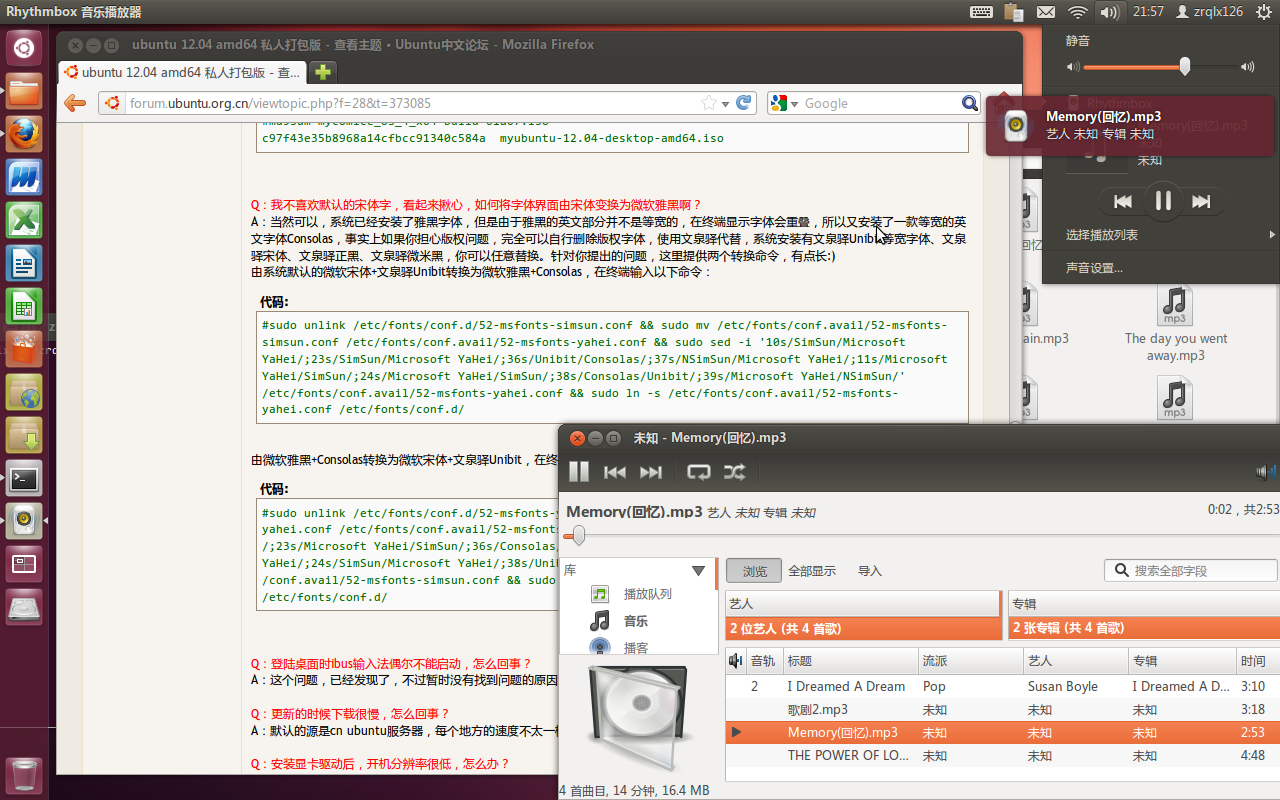This screenshot has width=1280, height=800.
Task: Click the album cover art placeholder
Action: click(637, 717)
